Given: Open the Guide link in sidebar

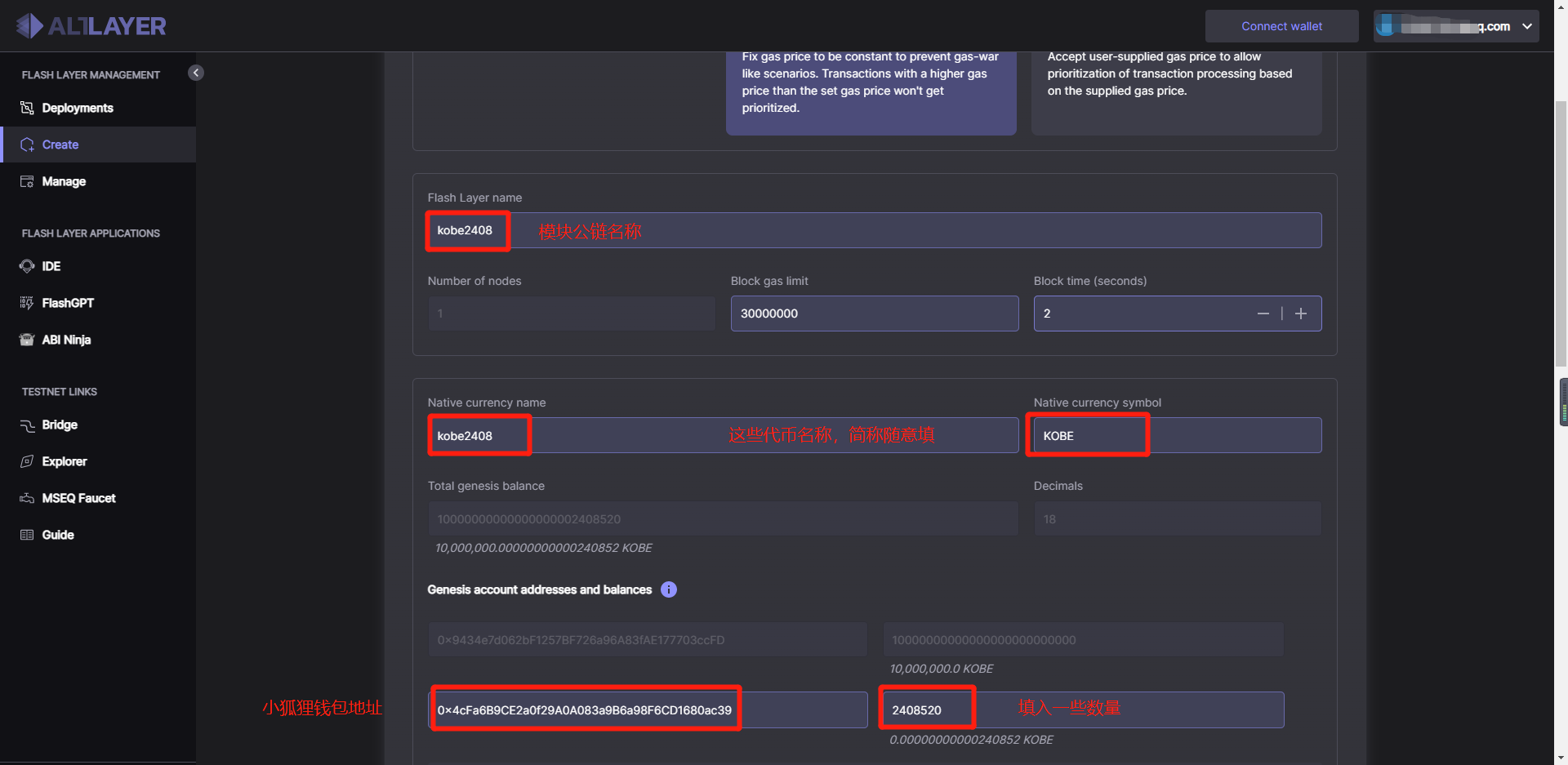Looking at the screenshot, I should pos(58,535).
